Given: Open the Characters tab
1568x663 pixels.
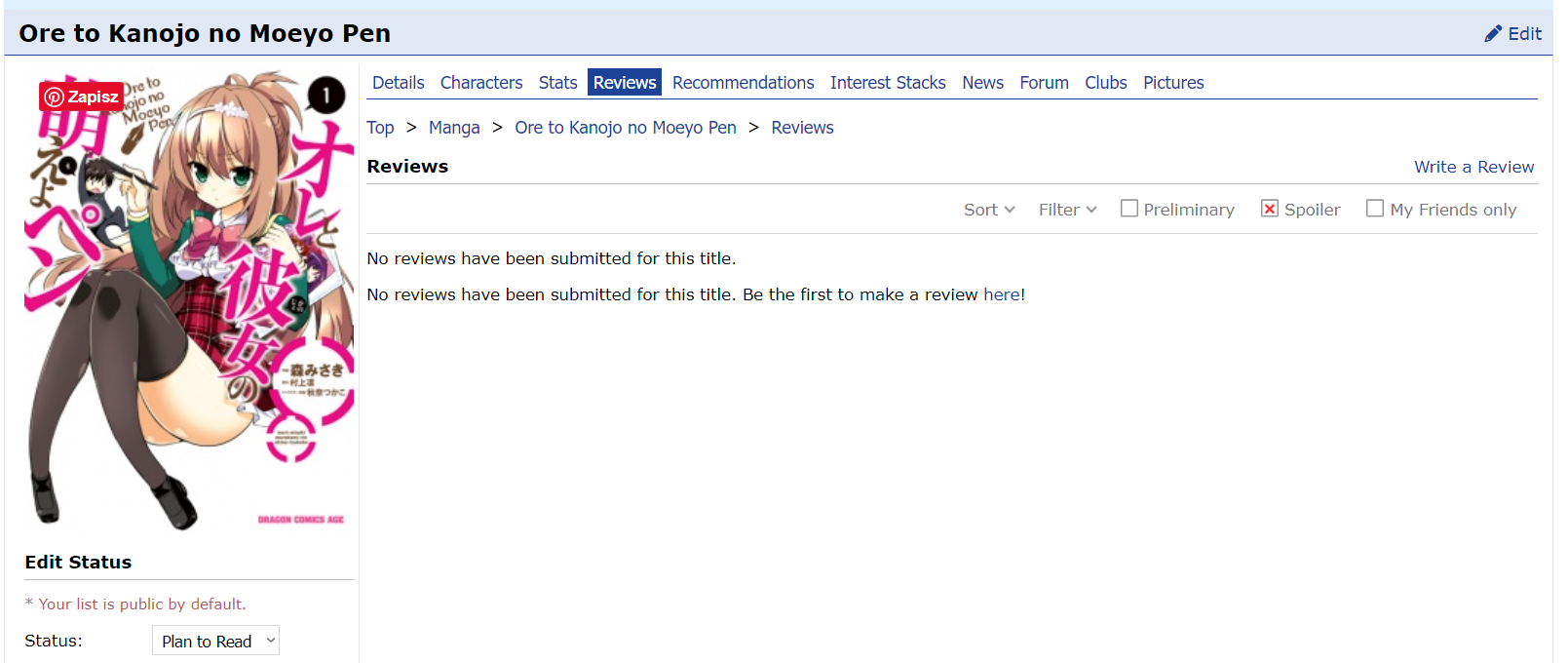Looking at the screenshot, I should tap(480, 83).
